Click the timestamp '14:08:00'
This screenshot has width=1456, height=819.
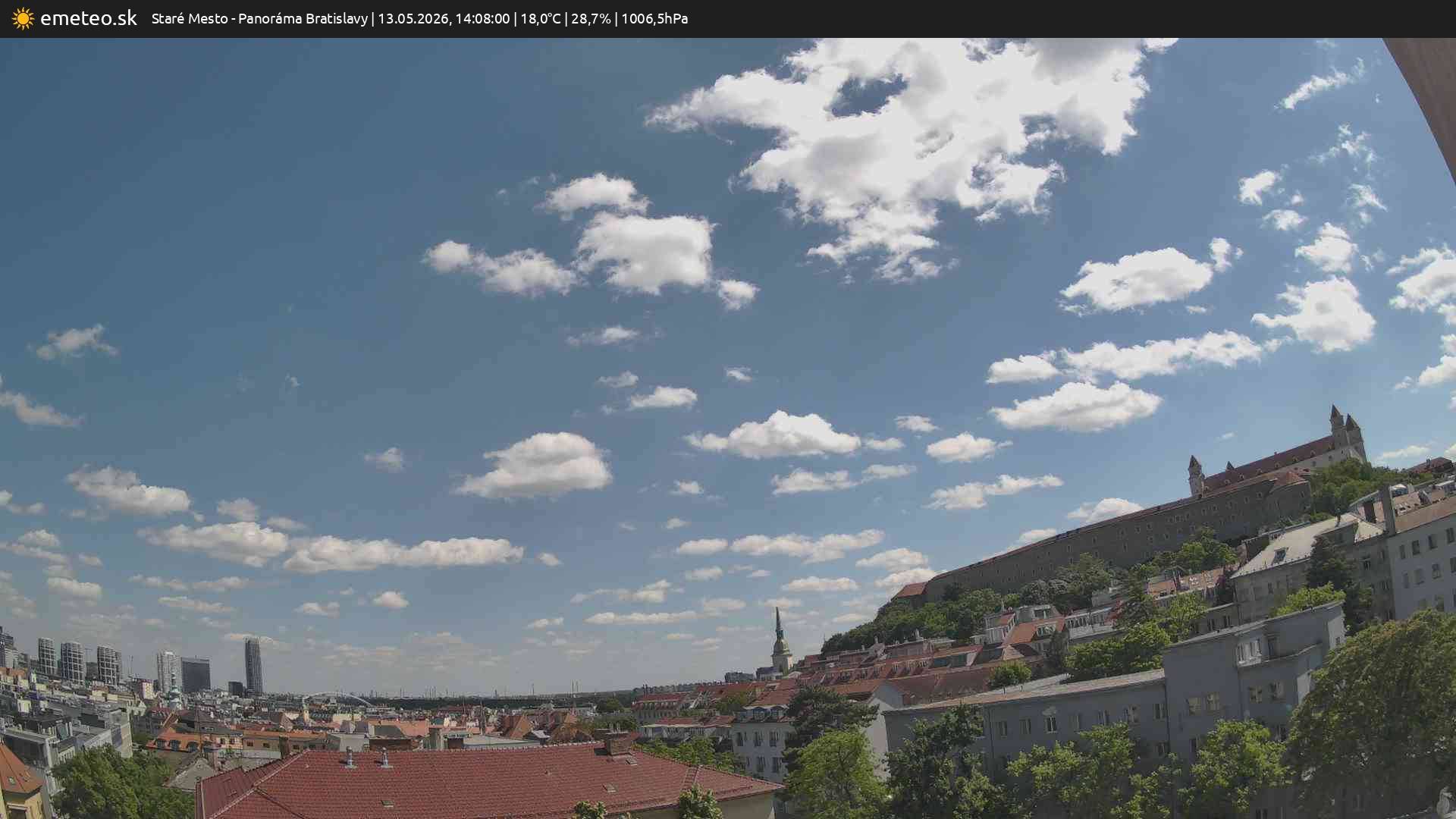tap(482, 18)
